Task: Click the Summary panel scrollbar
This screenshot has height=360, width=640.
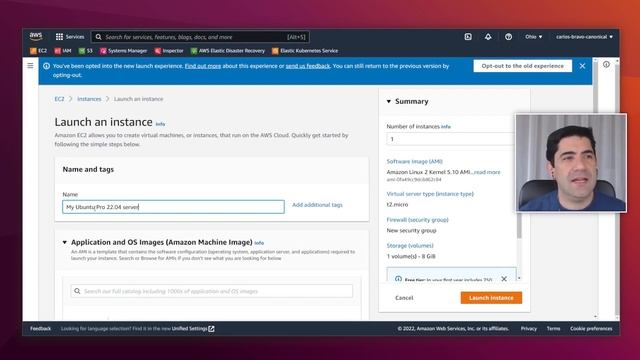Action: coord(519,226)
